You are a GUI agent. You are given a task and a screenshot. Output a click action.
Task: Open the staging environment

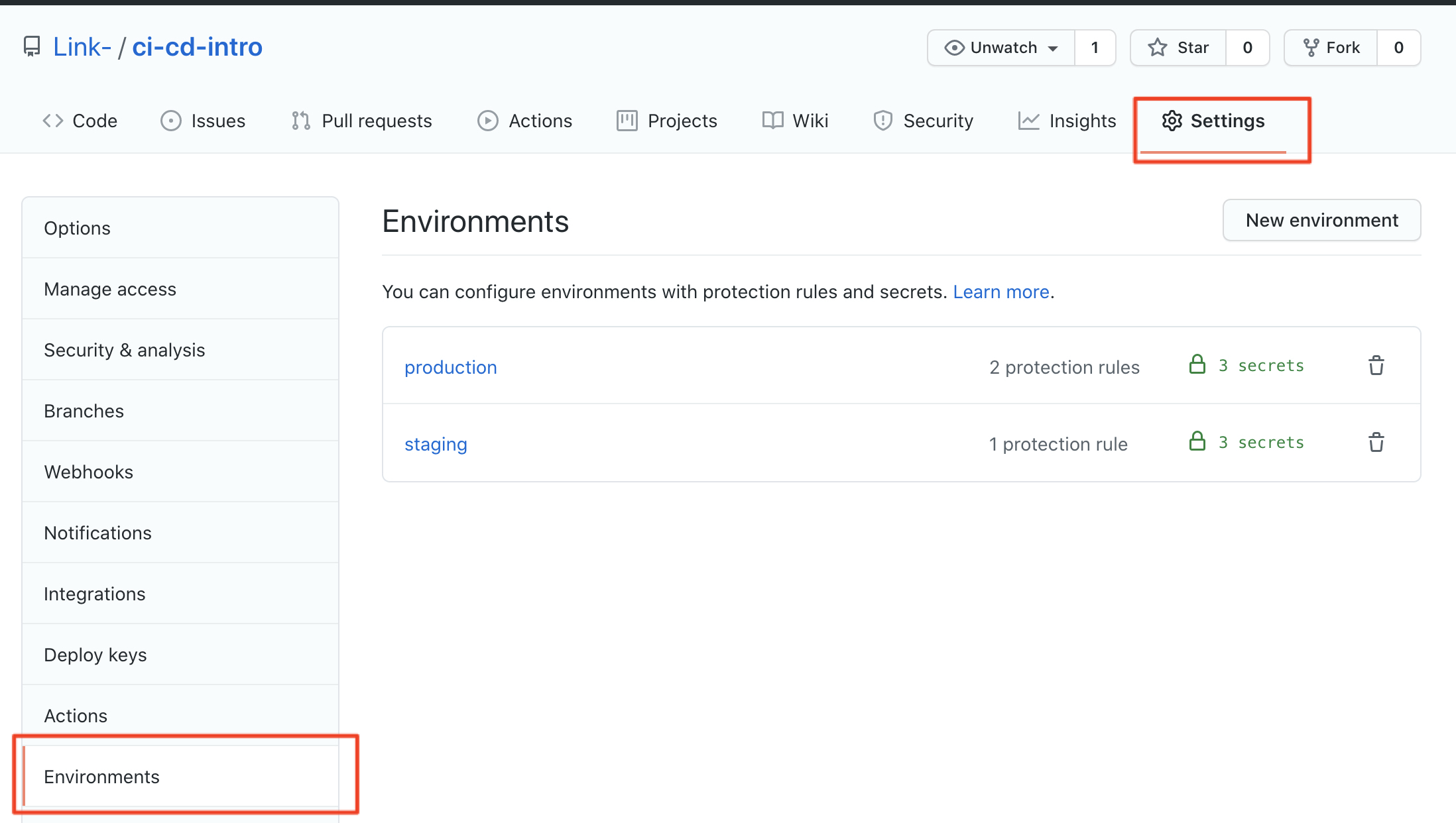click(436, 444)
